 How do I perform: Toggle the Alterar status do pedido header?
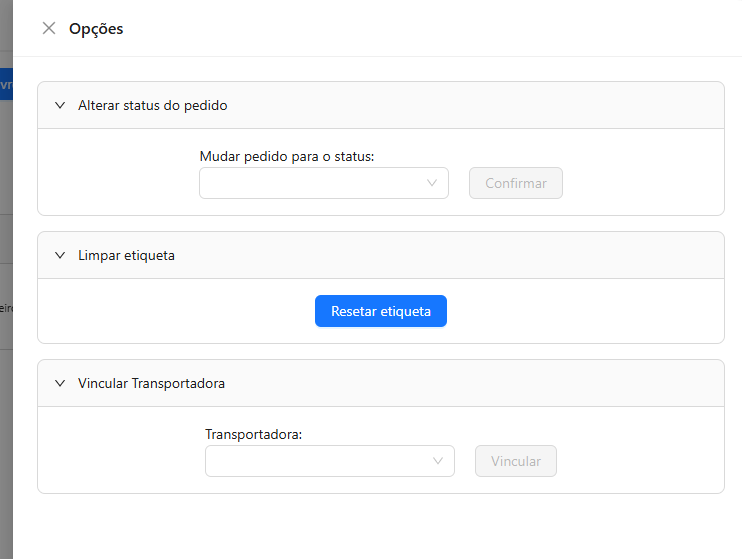(153, 105)
